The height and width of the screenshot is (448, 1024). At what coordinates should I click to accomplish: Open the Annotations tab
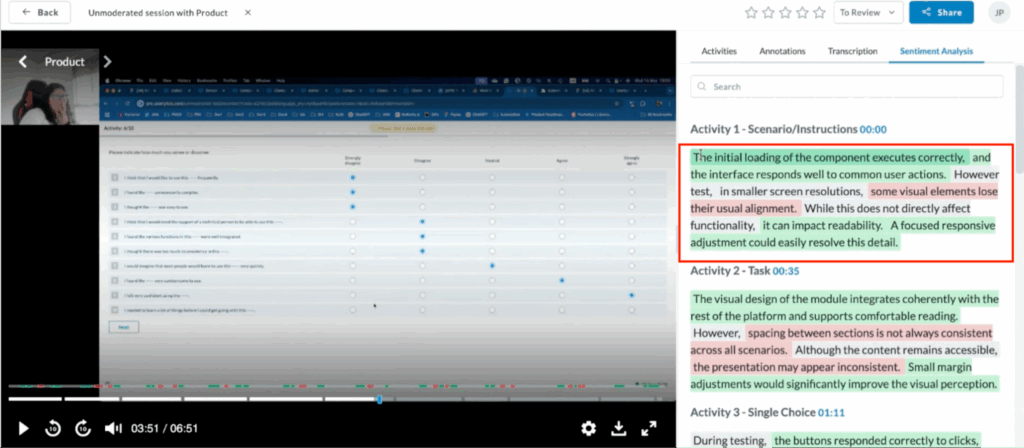783,50
